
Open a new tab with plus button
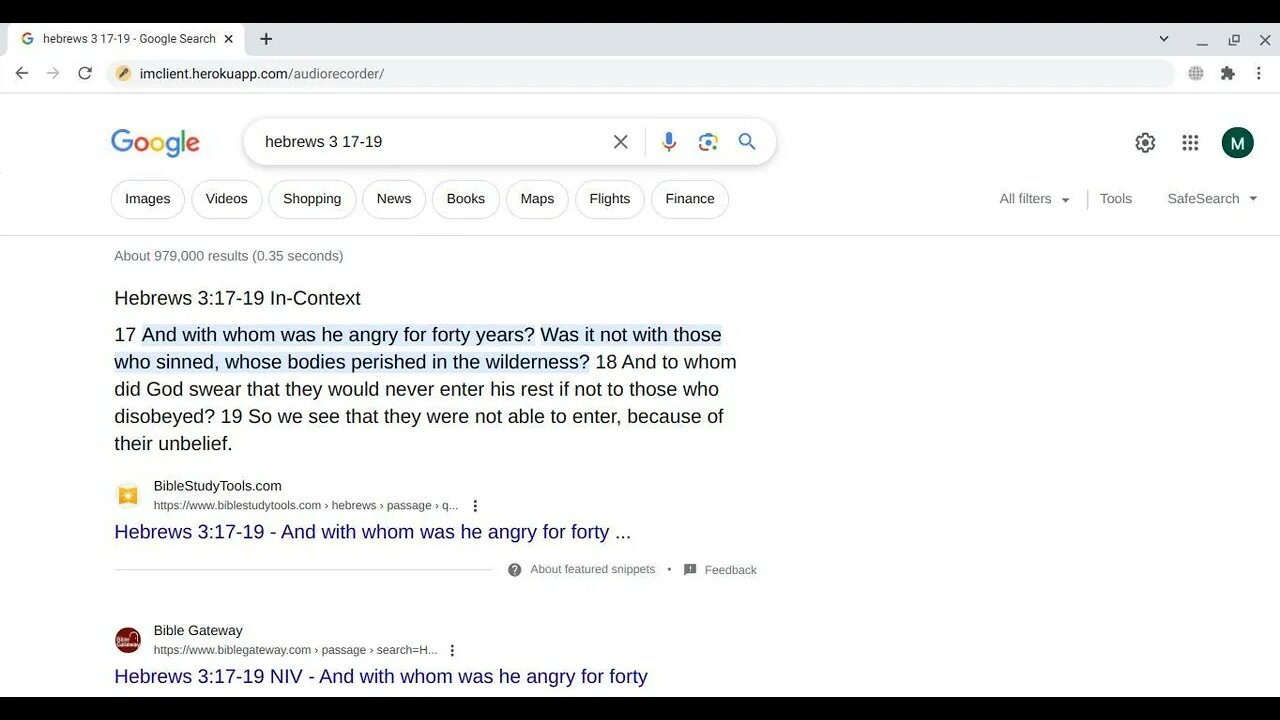266,39
